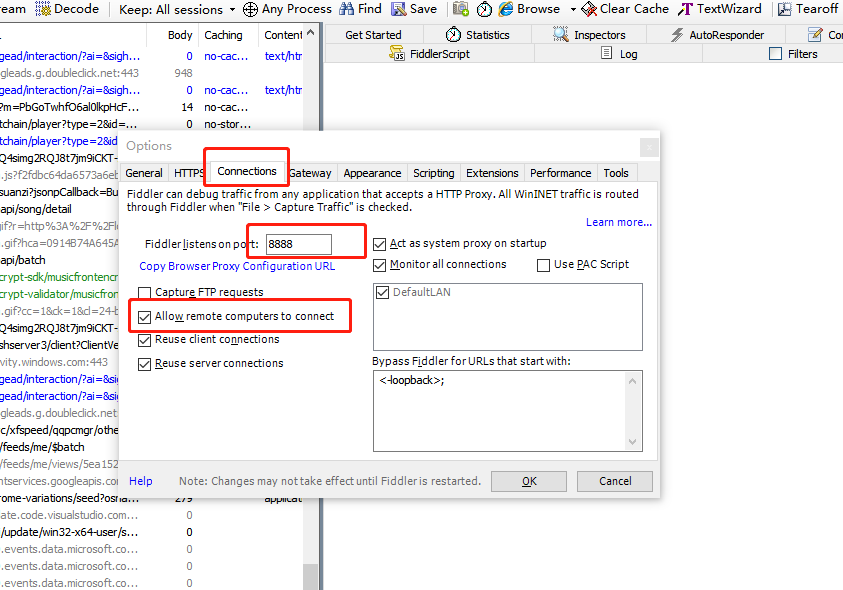Viewport: 843px width, 590px height.
Task: Enable Use PAC Script checkbox
Action: pyautogui.click(x=544, y=265)
